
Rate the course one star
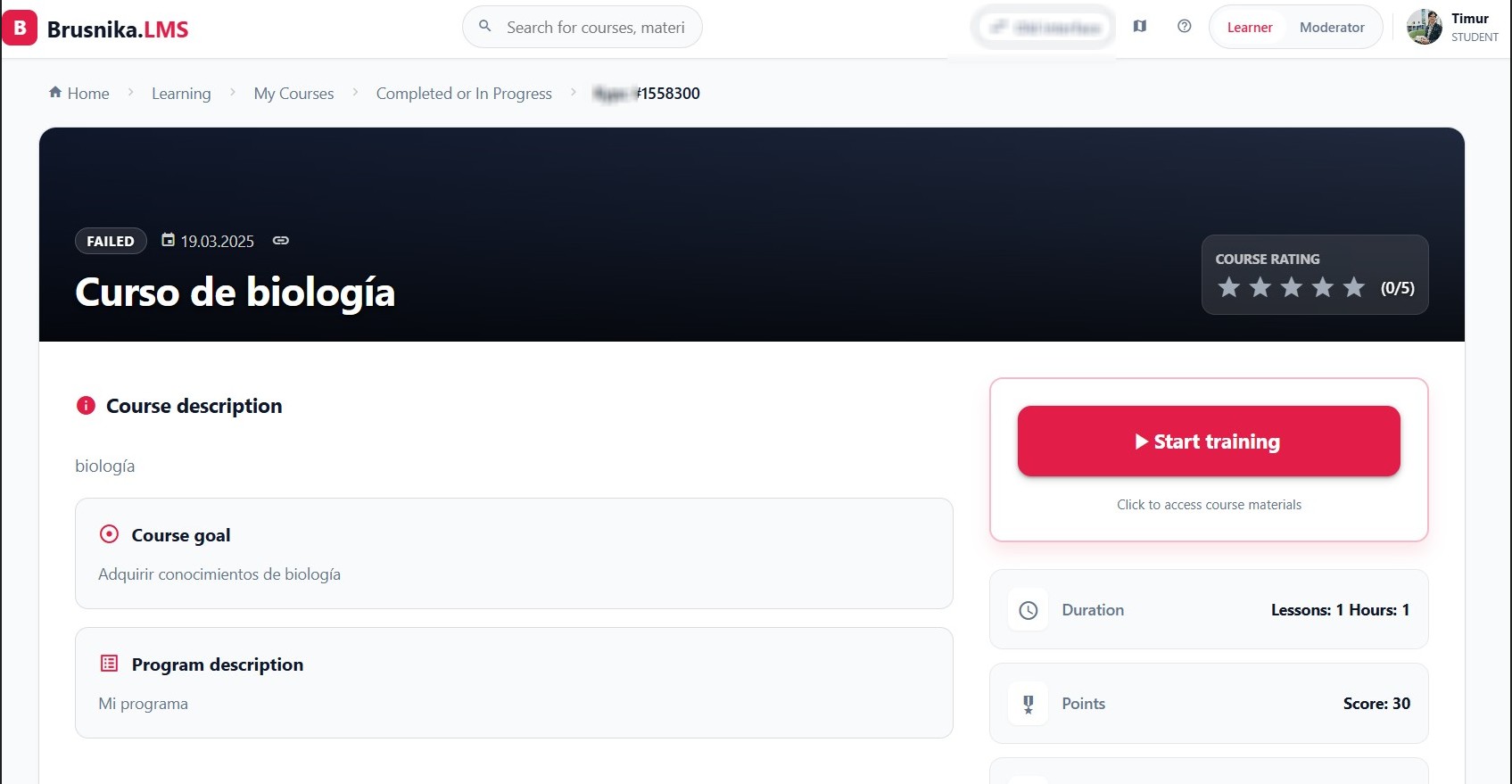(x=1228, y=287)
